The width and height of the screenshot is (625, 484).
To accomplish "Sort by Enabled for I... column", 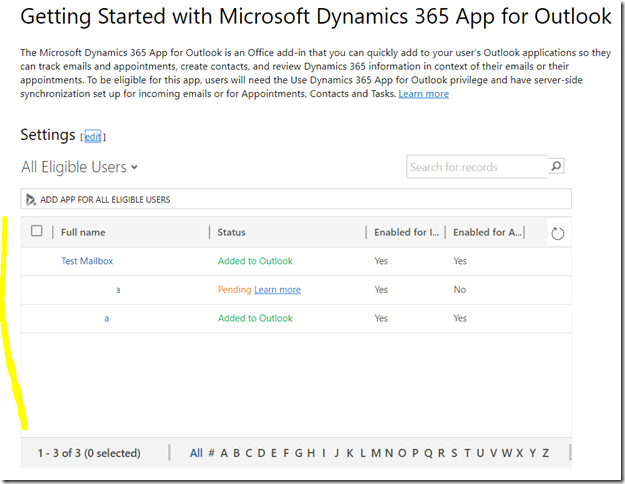I will pyautogui.click(x=406, y=232).
